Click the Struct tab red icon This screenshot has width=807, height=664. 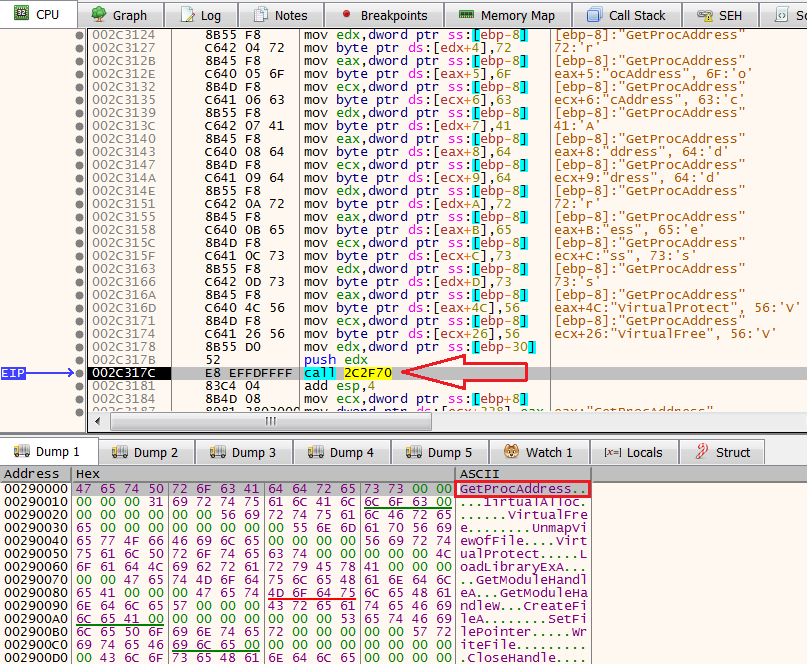(701, 451)
